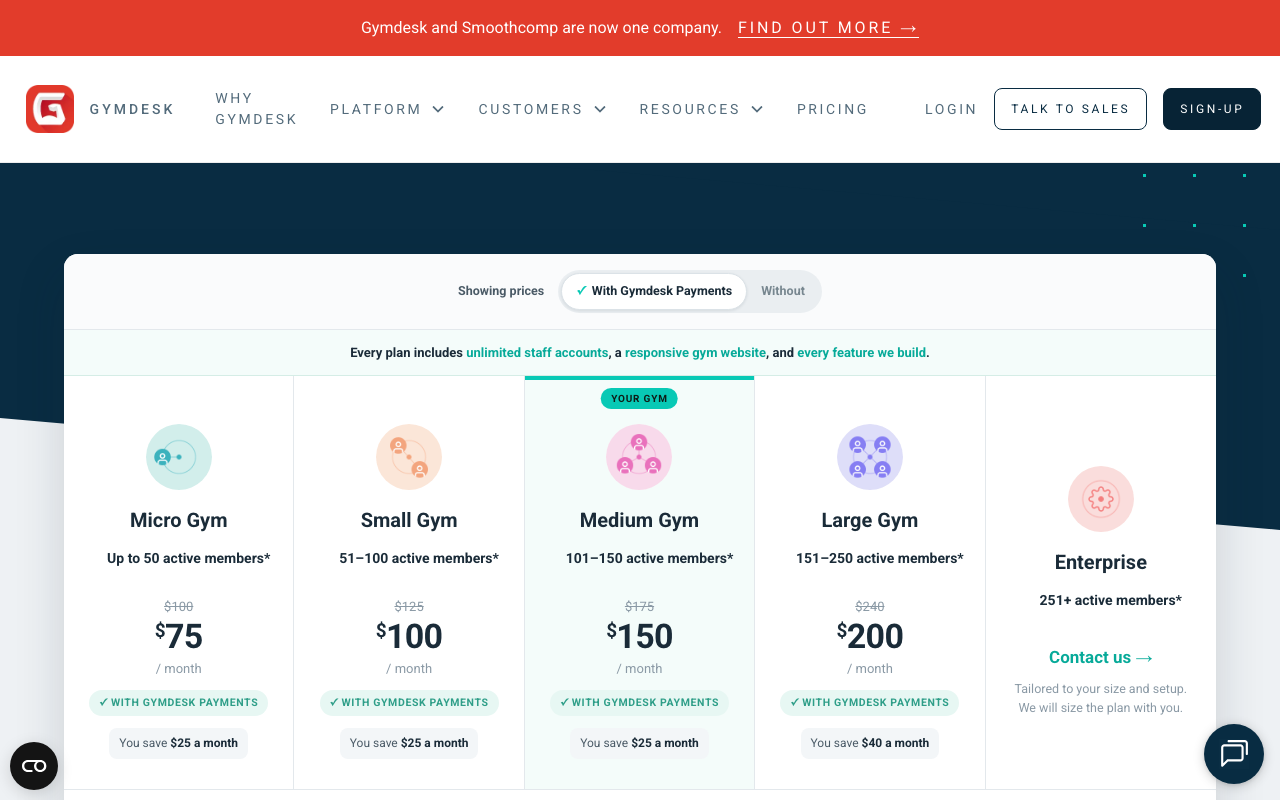Click 'Up to 50 active members*' text
This screenshot has width=1280, height=800.
(x=189, y=558)
